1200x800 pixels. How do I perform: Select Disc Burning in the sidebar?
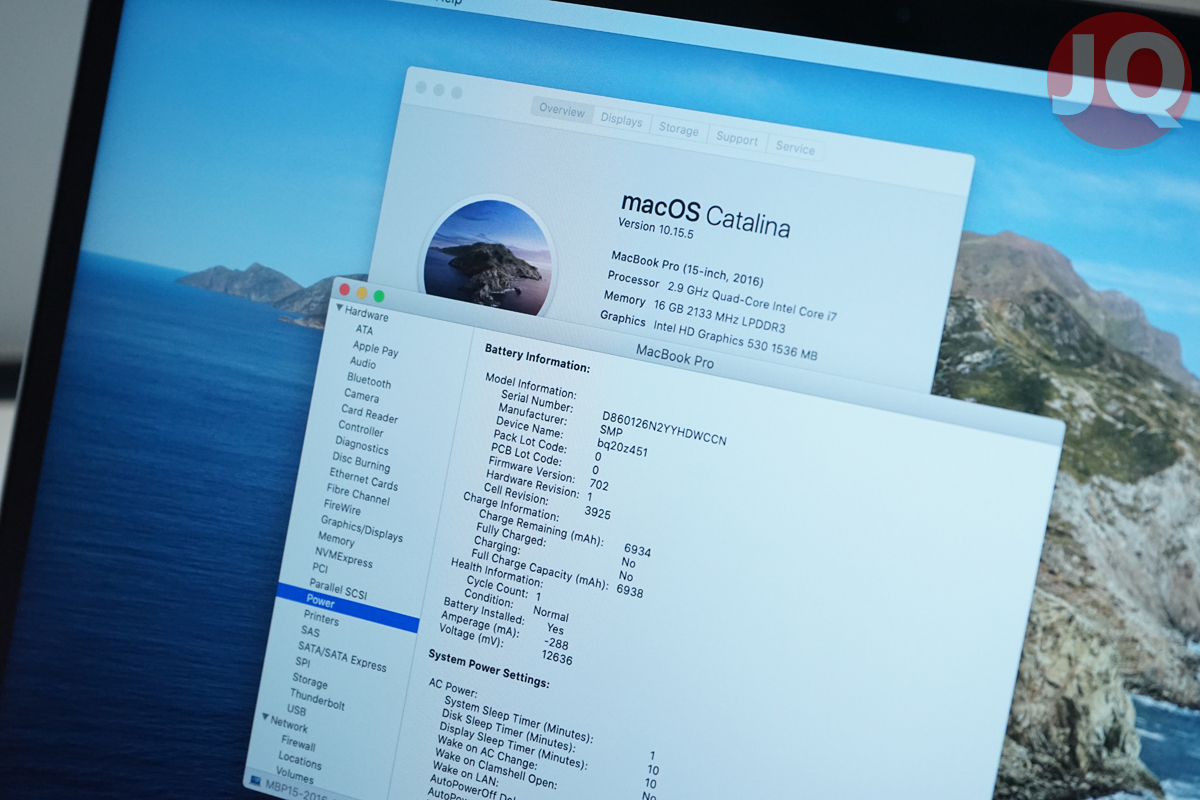click(361, 464)
